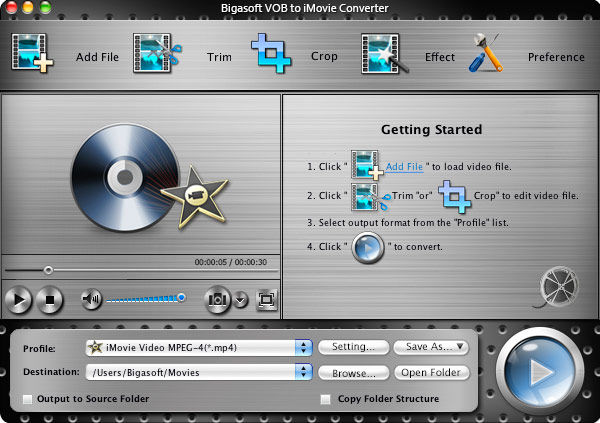
Task: Stop the video playback
Action: (x=48, y=298)
